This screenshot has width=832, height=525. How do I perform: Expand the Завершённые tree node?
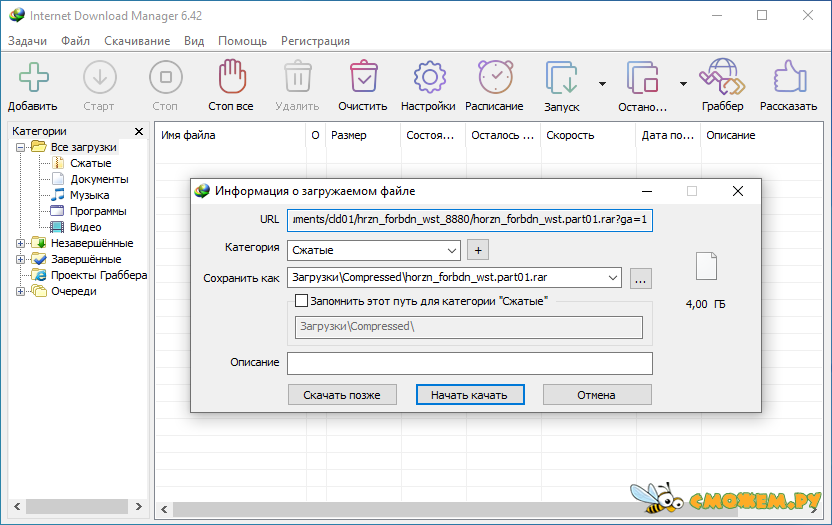[x=20, y=259]
